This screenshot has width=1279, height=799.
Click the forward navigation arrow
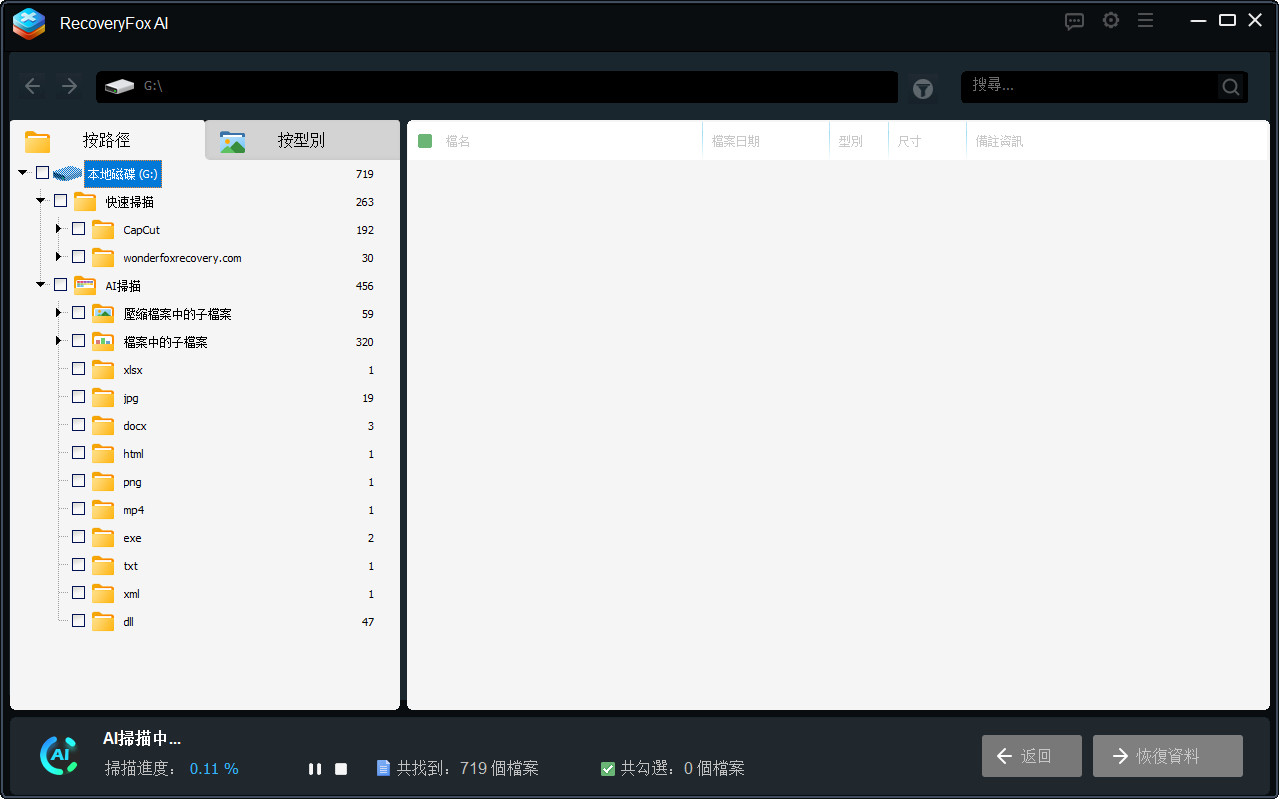[x=68, y=86]
